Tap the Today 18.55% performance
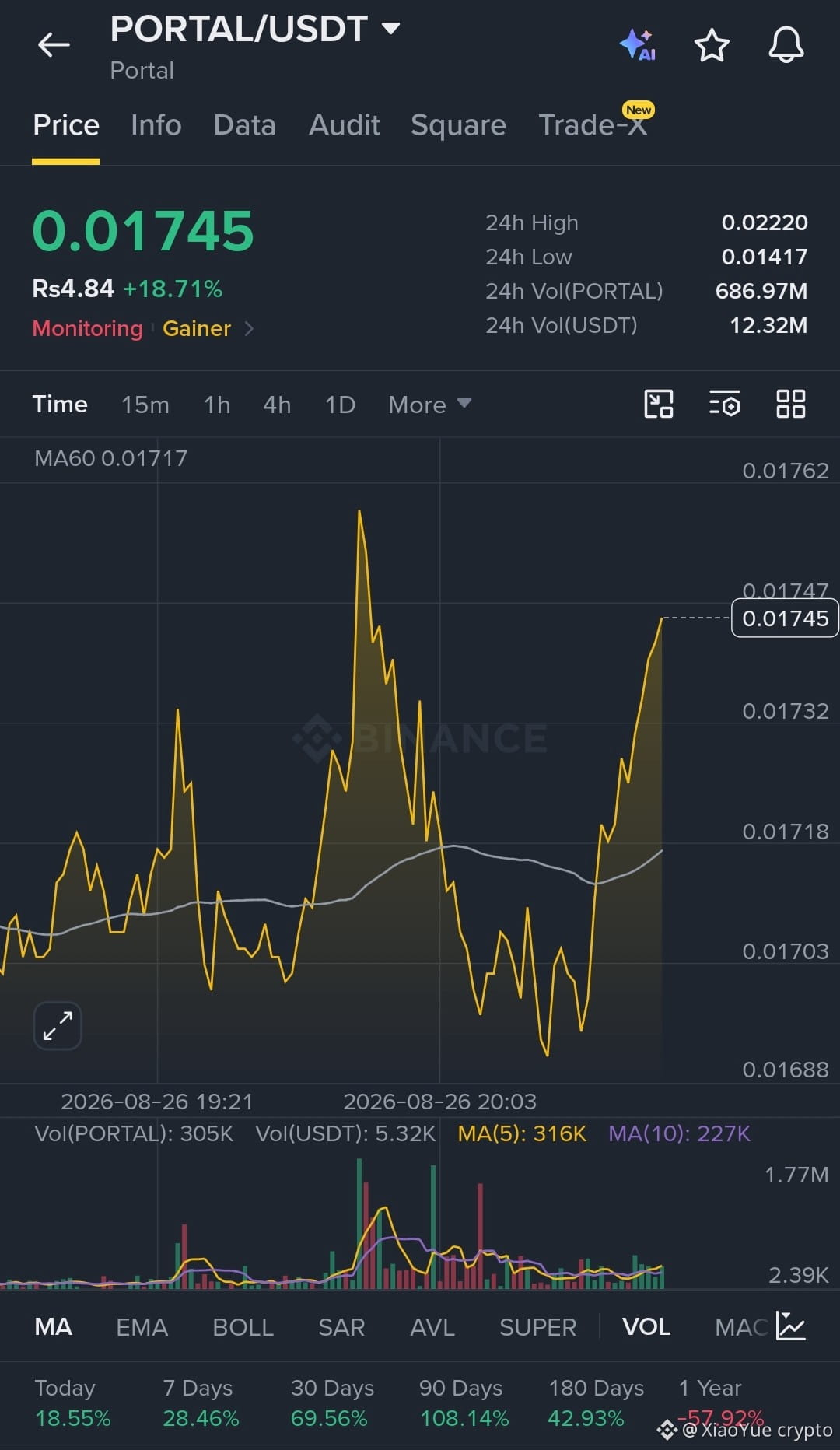The height and width of the screenshot is (1450, 840). tap(73, 1403)
